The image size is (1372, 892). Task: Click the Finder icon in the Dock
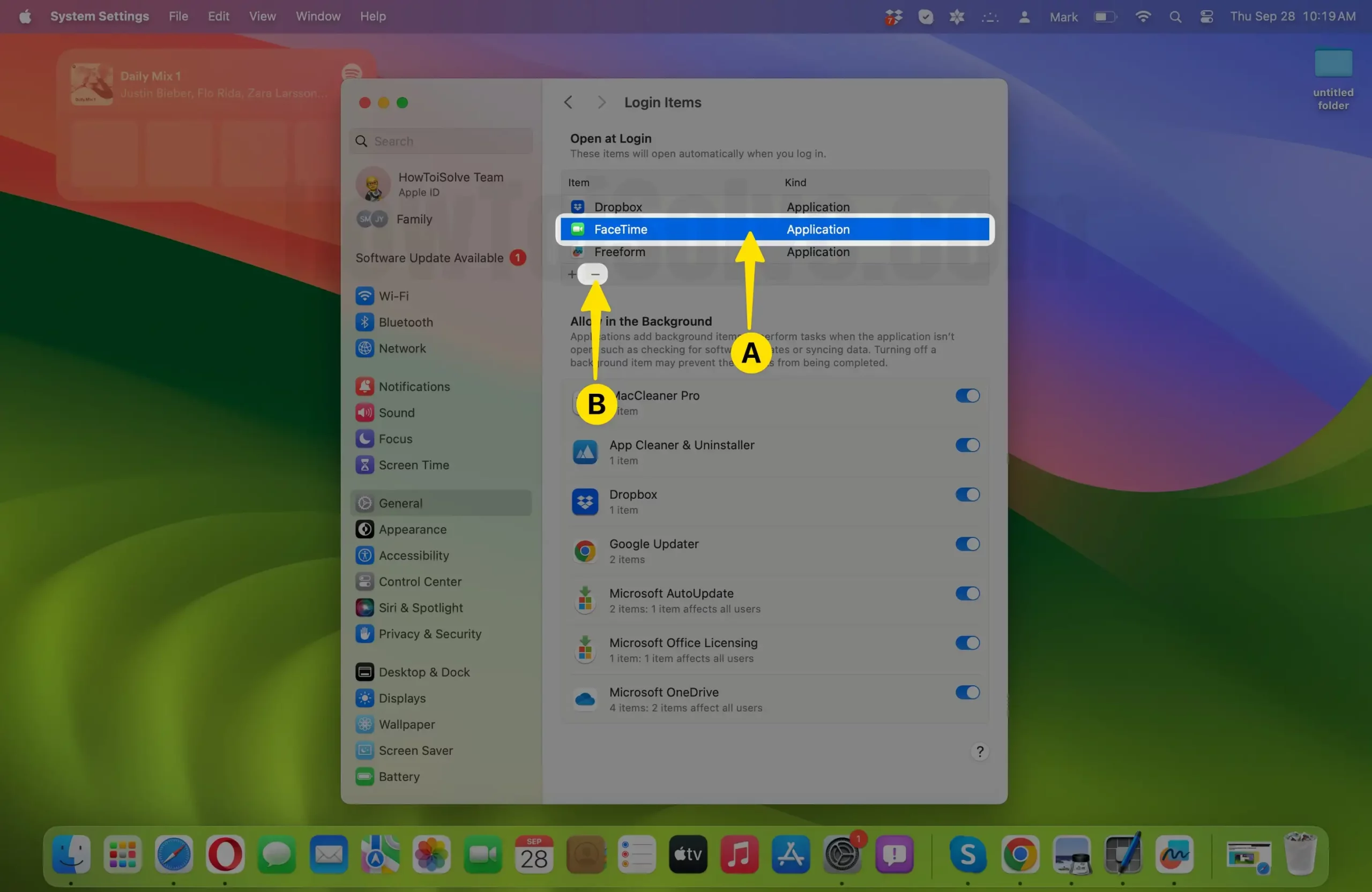click(71, 854)
